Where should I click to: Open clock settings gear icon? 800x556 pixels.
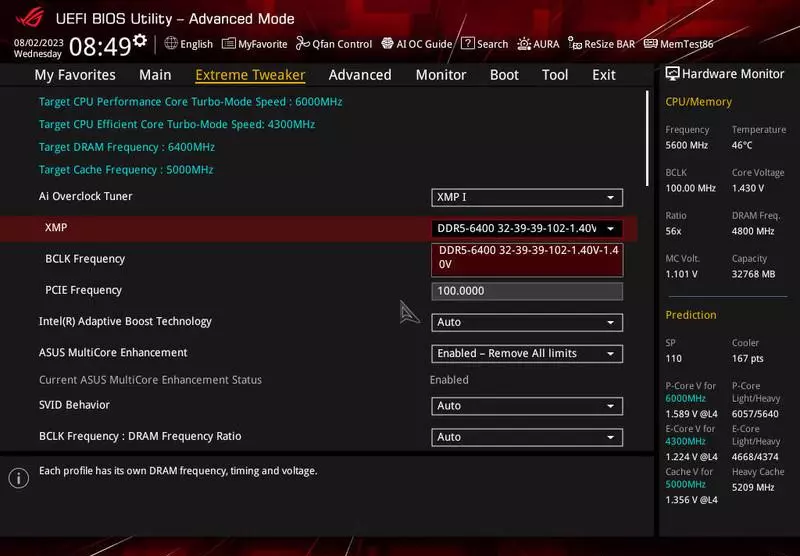[x=140, y=40]
